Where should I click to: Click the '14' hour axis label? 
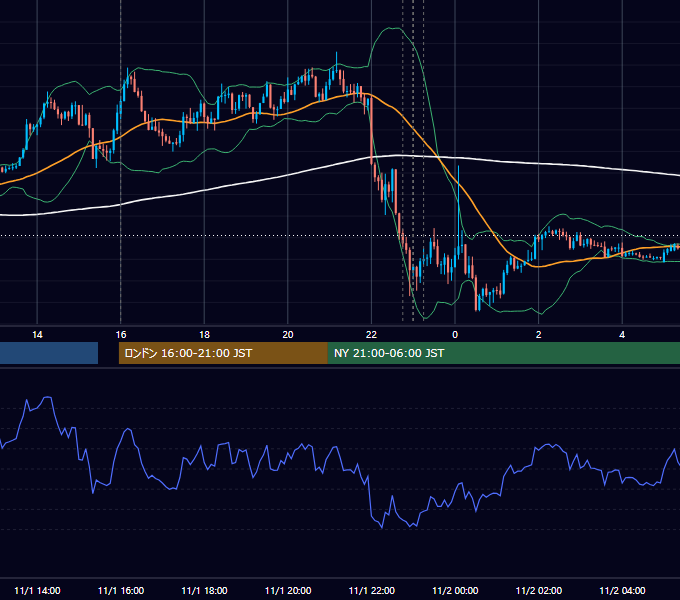pos(37,335)
